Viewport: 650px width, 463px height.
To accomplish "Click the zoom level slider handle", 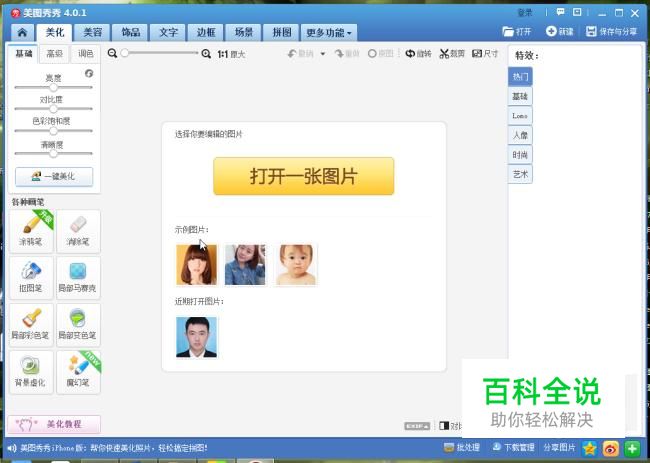I will pos(124,53).
